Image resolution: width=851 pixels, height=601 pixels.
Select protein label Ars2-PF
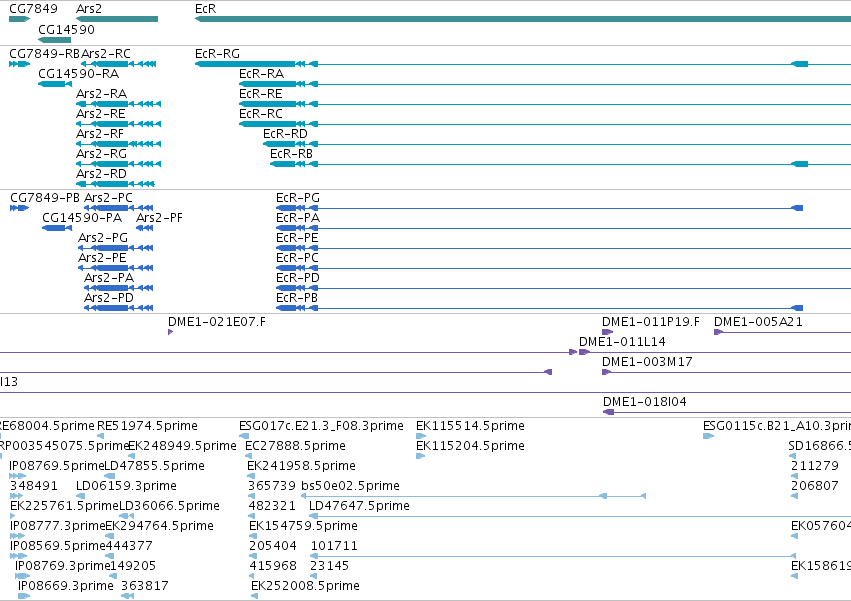pyautogui.click(x=159, y=218)
